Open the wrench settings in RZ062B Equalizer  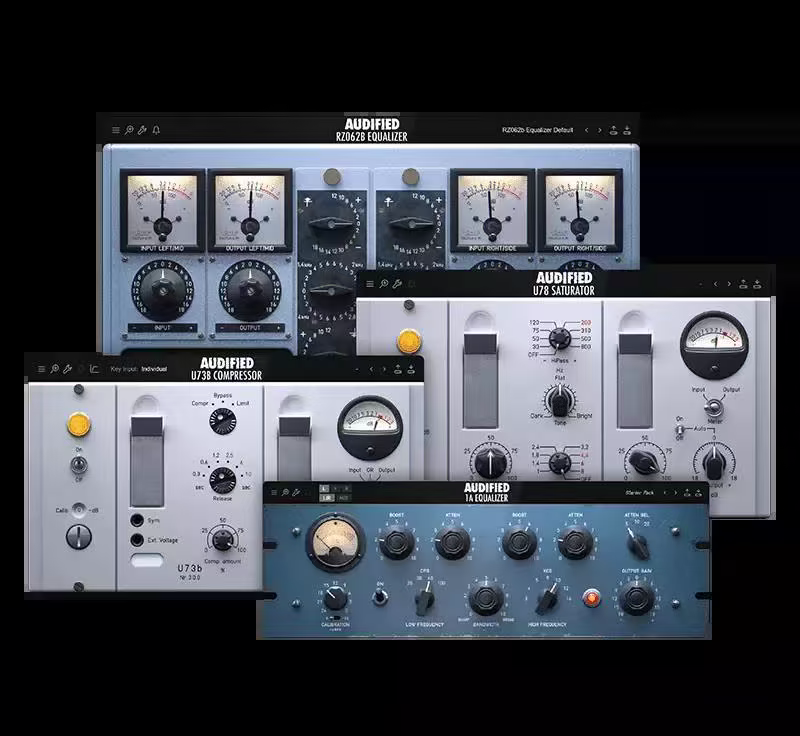pos(142,131)
